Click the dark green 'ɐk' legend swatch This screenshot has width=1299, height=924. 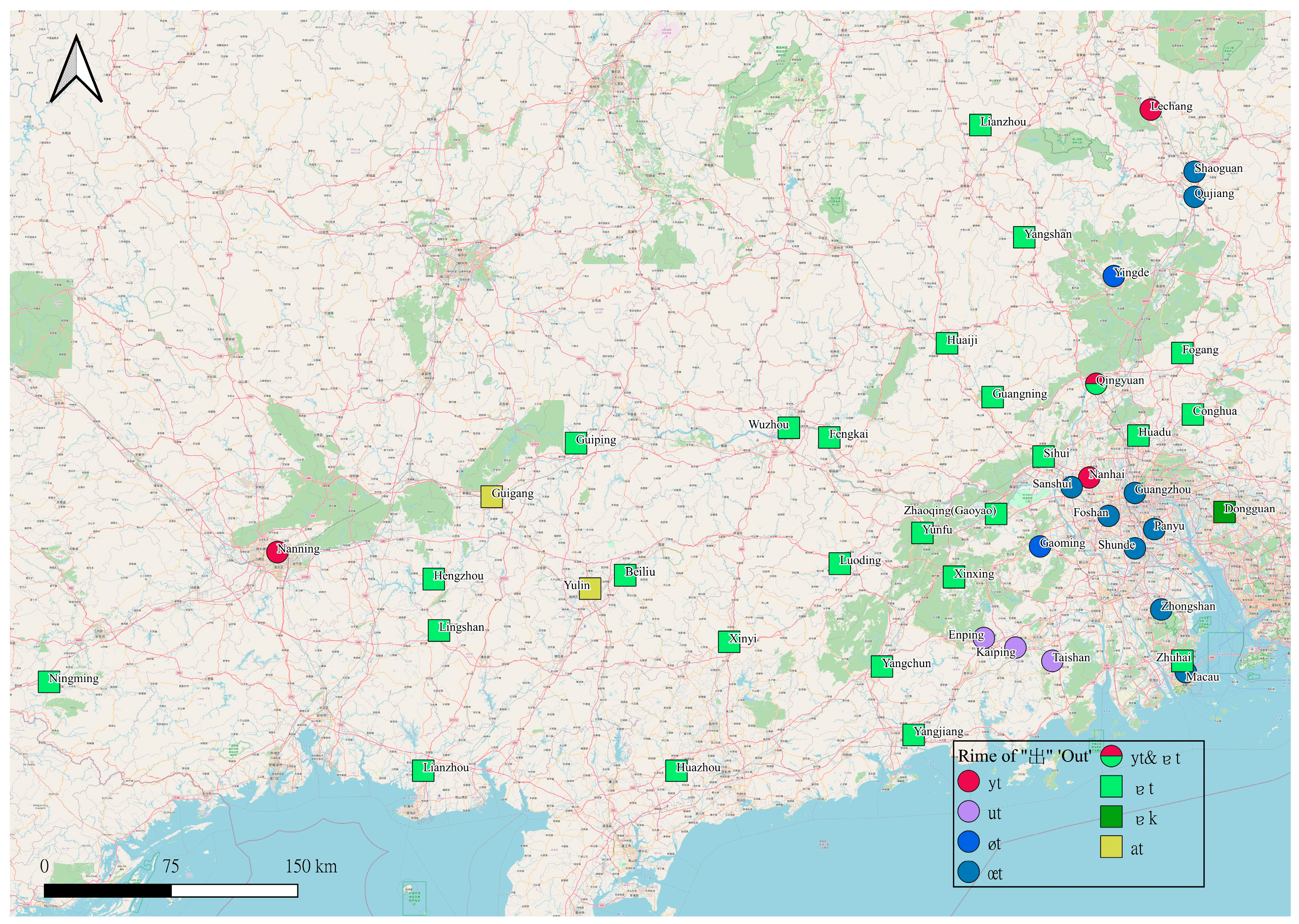[x=1111, y=816]
